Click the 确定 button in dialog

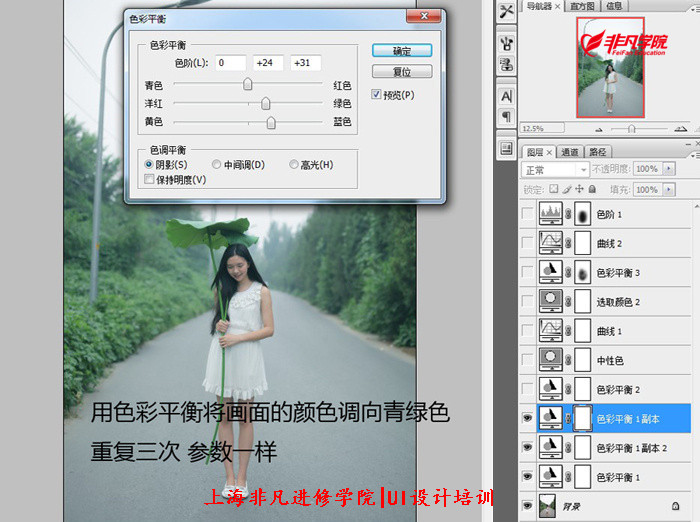[402, 51]
